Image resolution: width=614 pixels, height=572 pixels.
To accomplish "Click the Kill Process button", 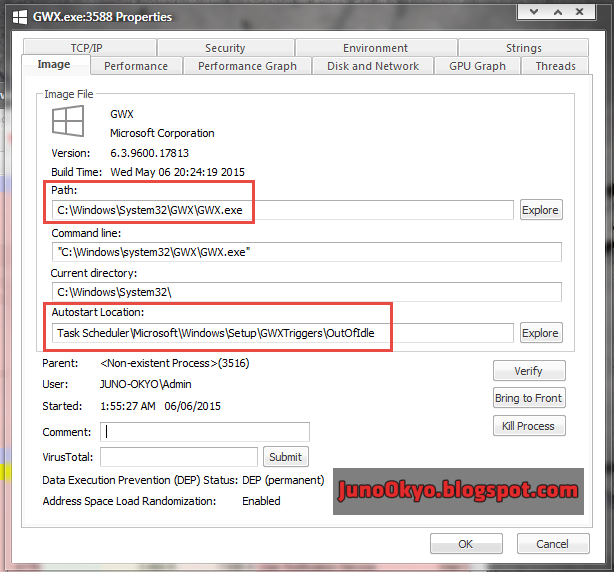I will tap(529, 426).
